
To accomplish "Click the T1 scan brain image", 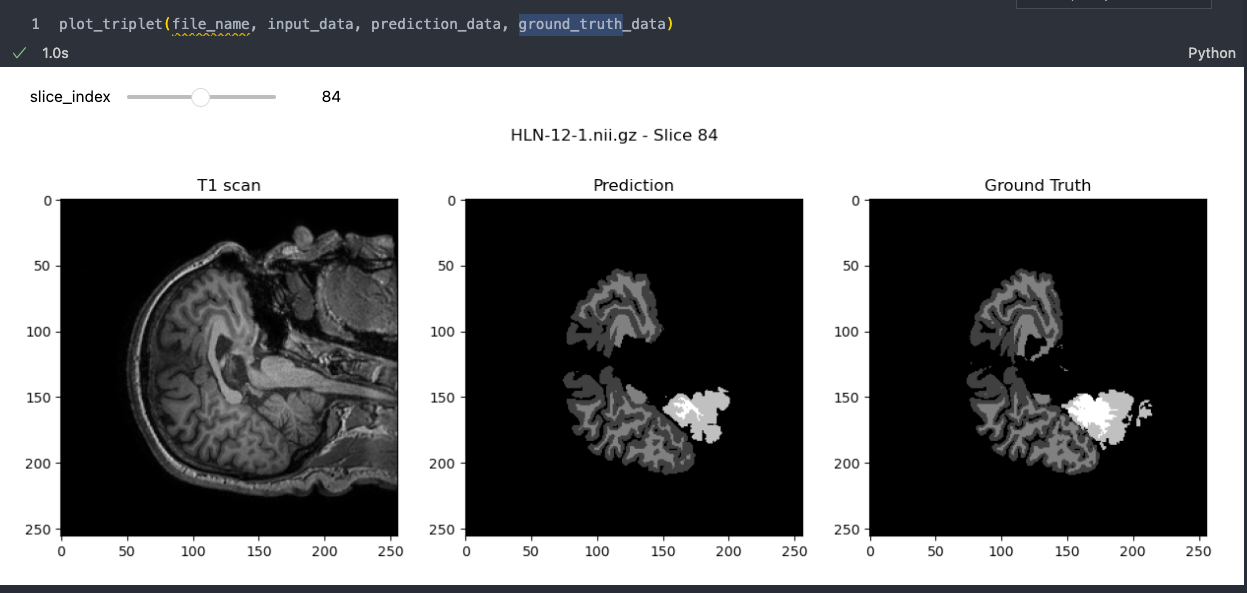I will tap(229, 367).
